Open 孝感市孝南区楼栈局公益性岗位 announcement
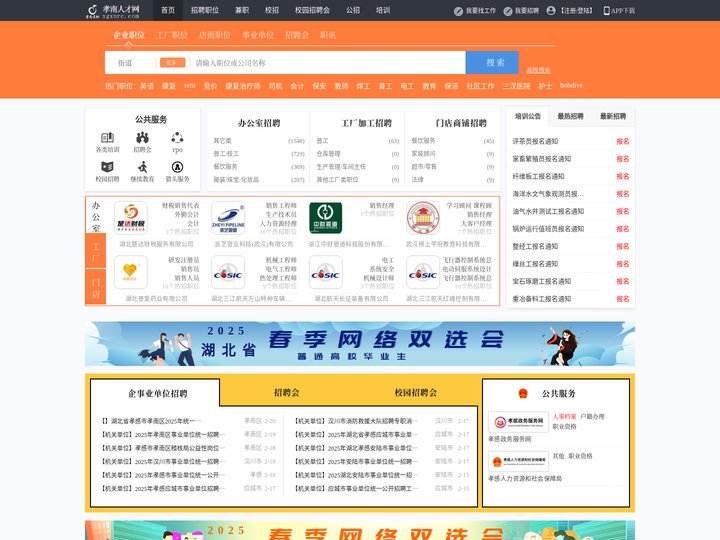The image size is (720, 540). (x=161, y=448)
